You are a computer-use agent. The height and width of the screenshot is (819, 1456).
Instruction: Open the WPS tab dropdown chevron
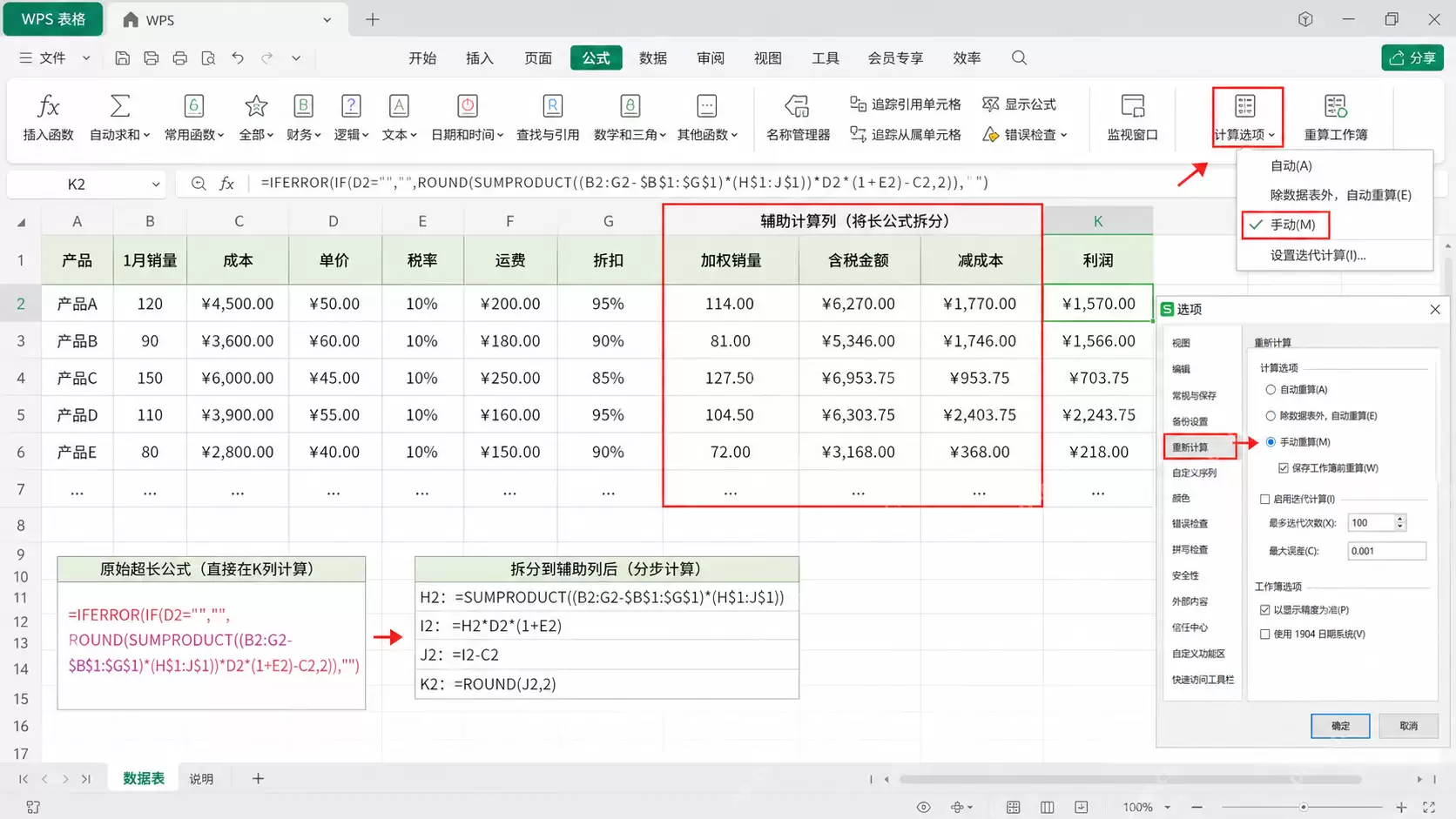pyautogui.click(x=327, y=20)
